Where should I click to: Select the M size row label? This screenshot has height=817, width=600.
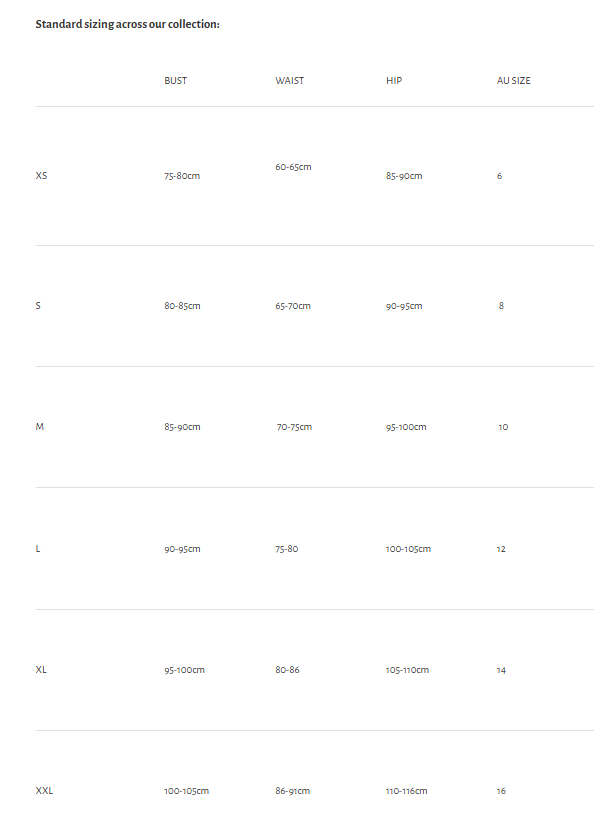(x=40, y=427)
